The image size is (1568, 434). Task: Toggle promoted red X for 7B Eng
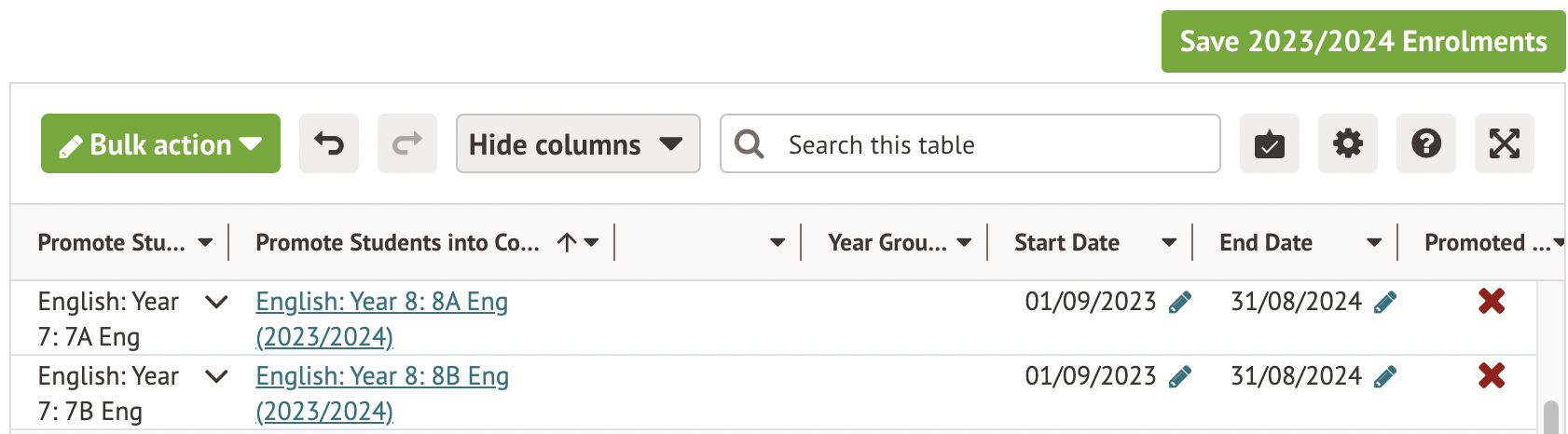click(x=1492, y=375)
